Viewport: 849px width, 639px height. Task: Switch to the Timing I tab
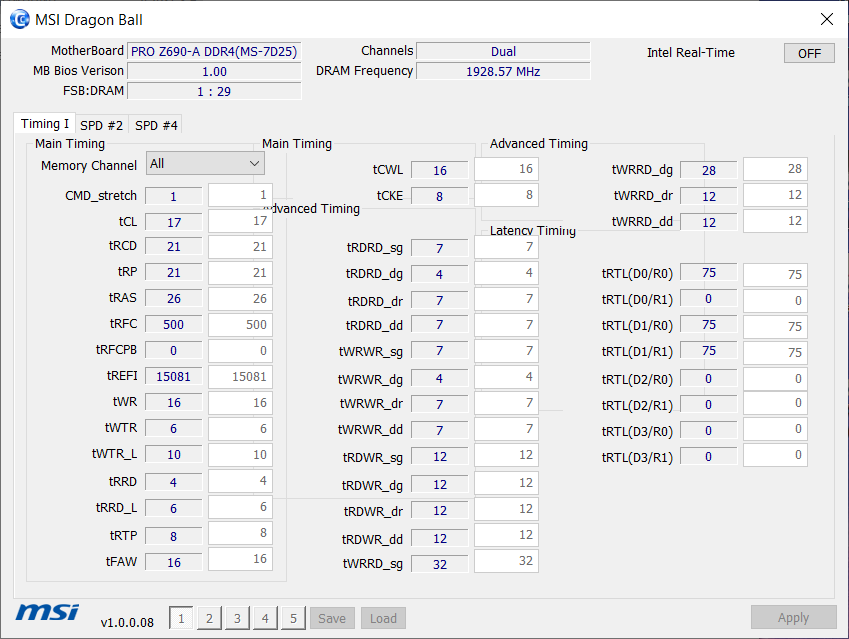[x=45, y=124]
